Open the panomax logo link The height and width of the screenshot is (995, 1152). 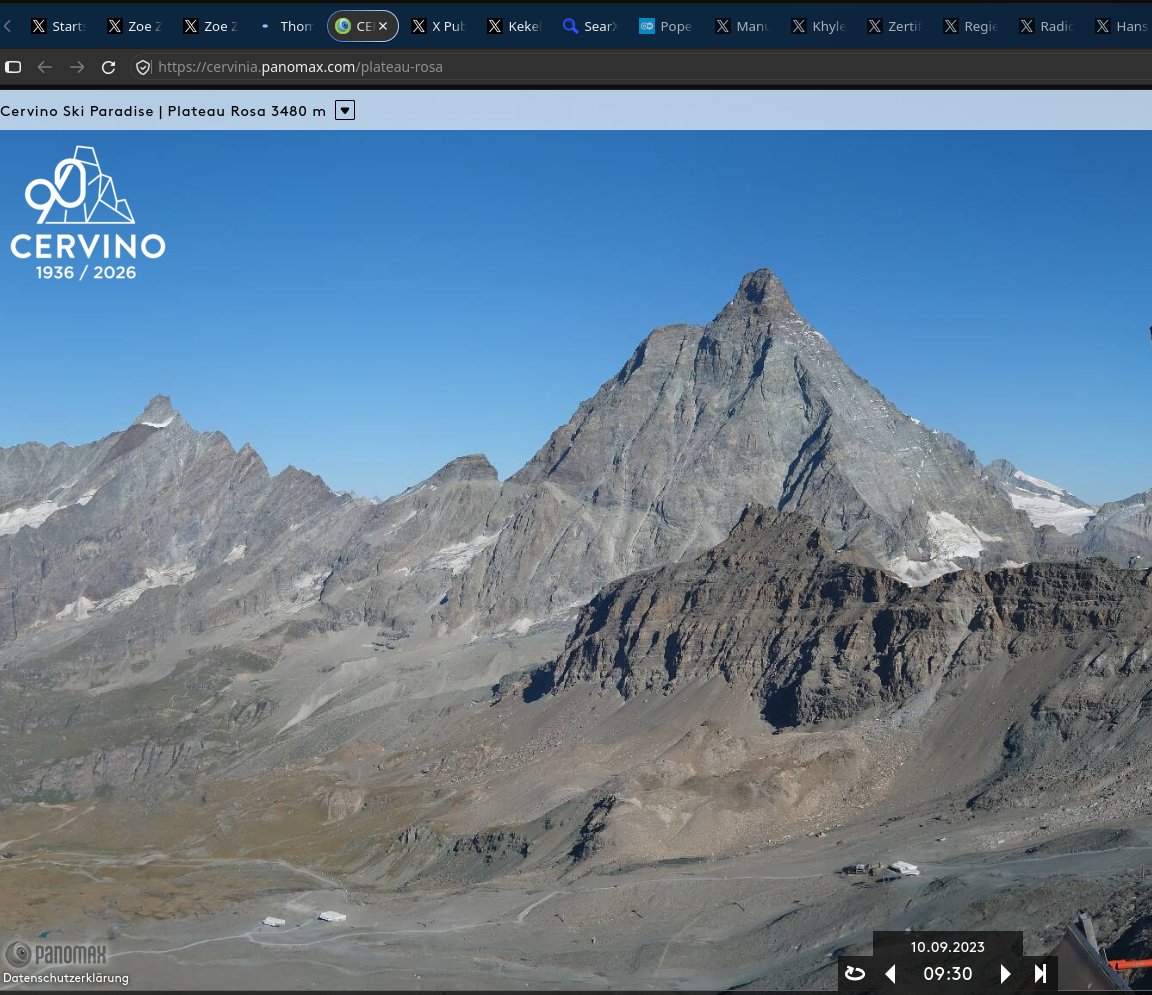coord(56,955)
